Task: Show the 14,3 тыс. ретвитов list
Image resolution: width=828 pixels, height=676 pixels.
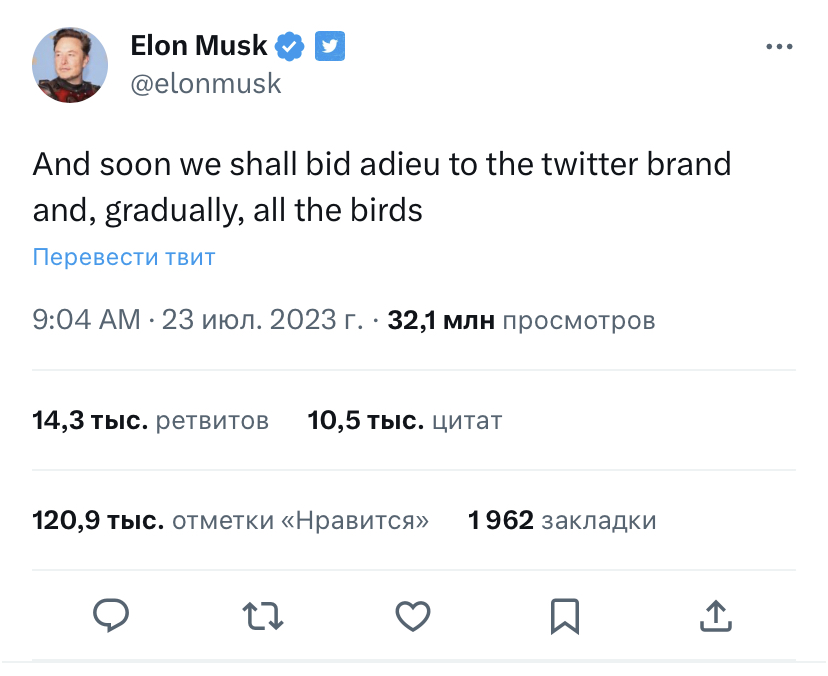Action: tap(151, 421)
